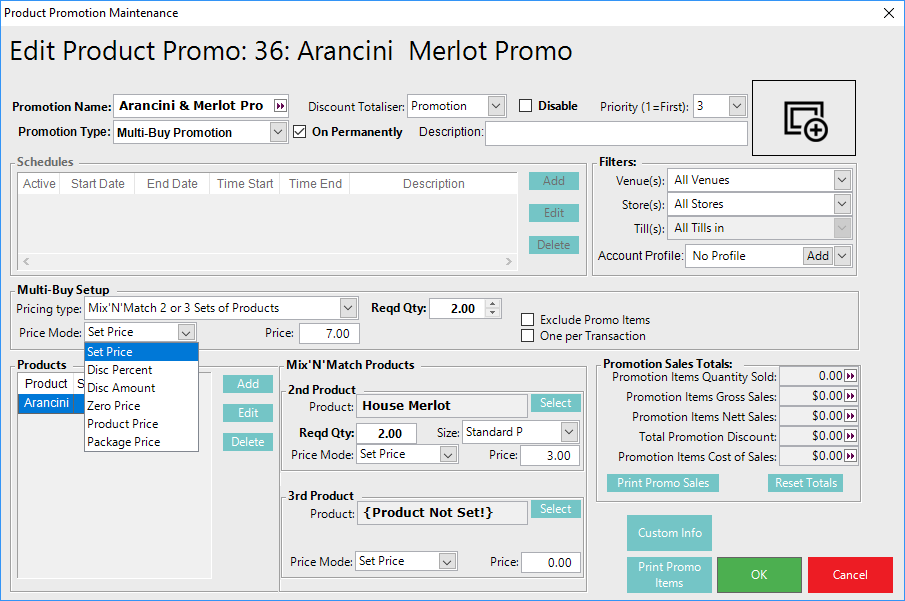Image resolution: width=905 pixels, height=601 pixels.
Task: Click arrow icon next to Promotion Items Nett Sales
Action: 851,416
